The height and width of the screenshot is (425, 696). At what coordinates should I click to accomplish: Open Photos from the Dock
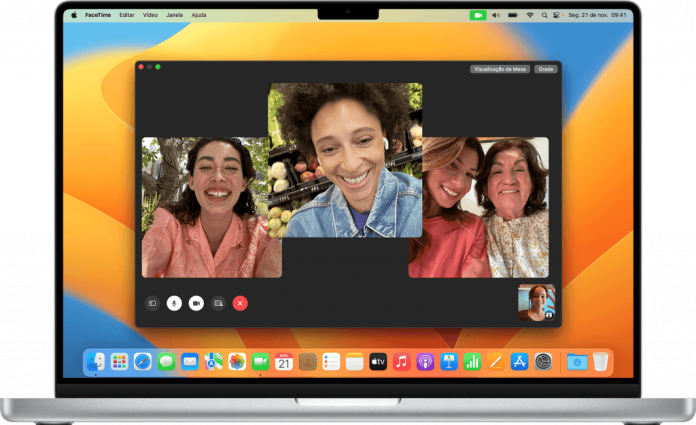[237, 362]
